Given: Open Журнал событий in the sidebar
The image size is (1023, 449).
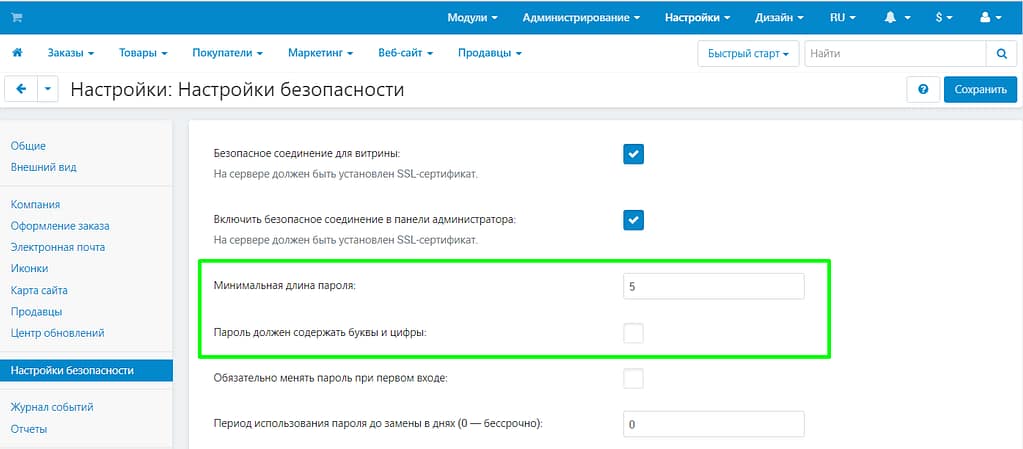Looking at the screenshot, I should (x=52, y=407).
